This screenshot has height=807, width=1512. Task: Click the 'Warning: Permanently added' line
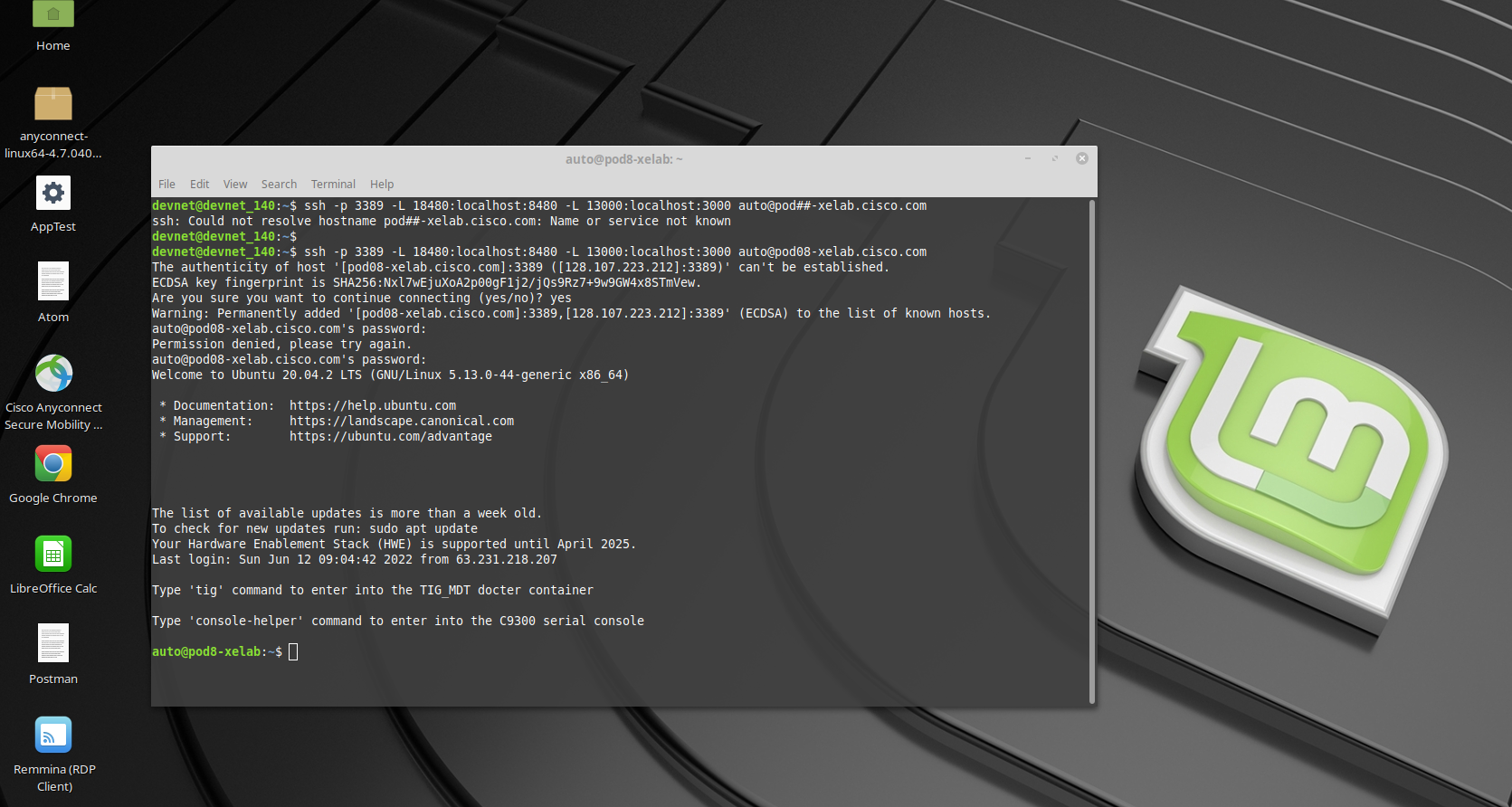tap(571, 313)
